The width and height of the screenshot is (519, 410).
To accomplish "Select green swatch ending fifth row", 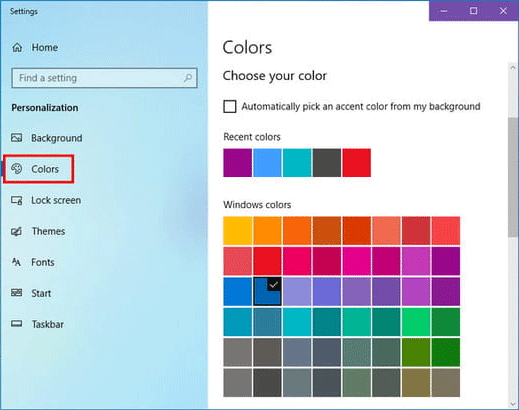I will coord(446,352).
